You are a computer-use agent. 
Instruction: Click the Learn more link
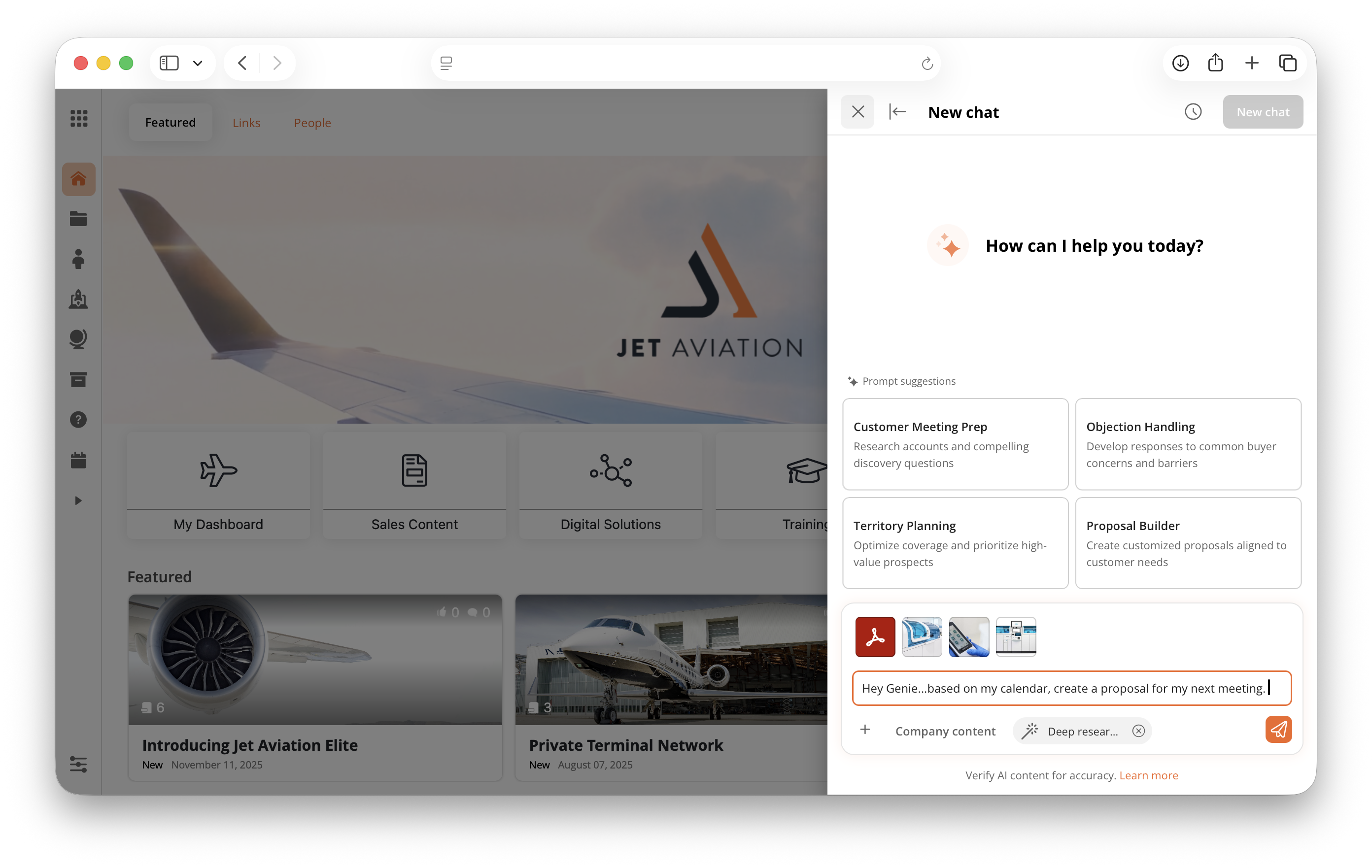tap(1148, 775)
